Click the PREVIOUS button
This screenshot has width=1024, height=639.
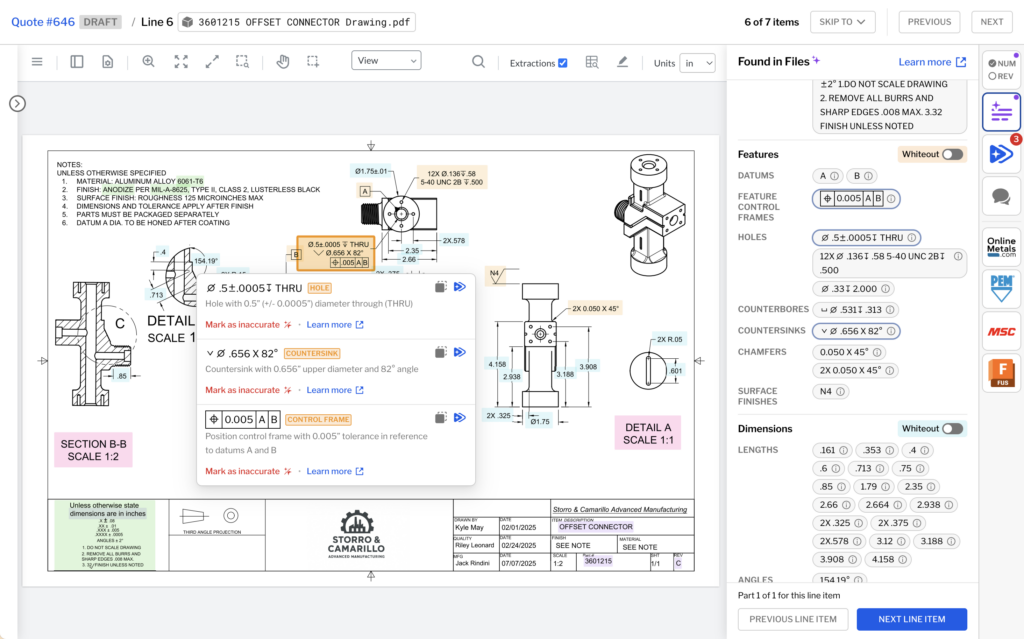click(x=929, y=22)
